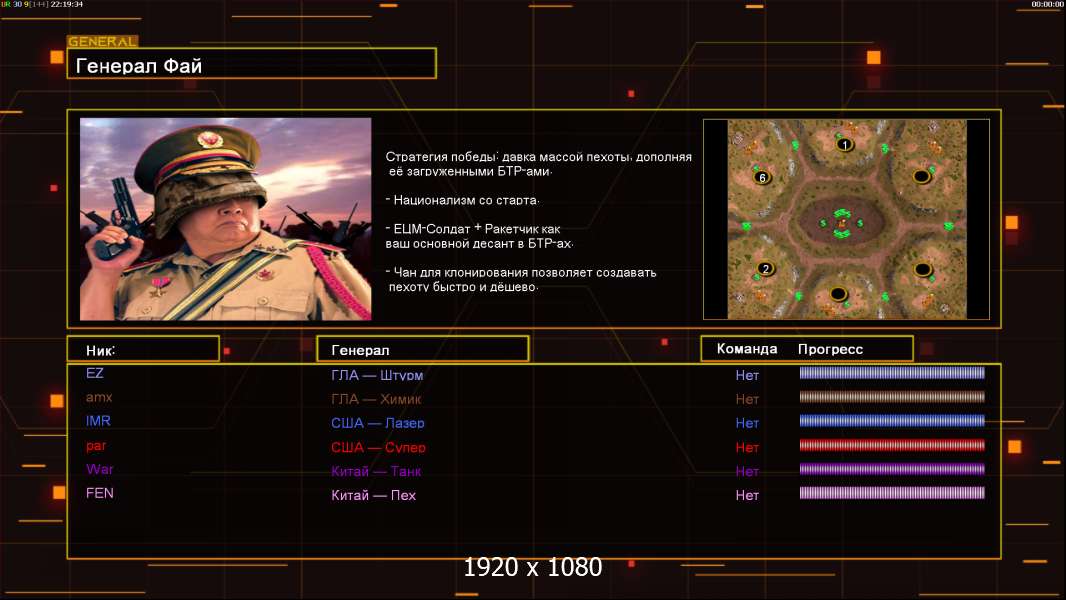This screenshot has height=600, width=1066.
Task: Click team value 'Нет' in par row
Action: pyautogui.click(x=747, y=447)
